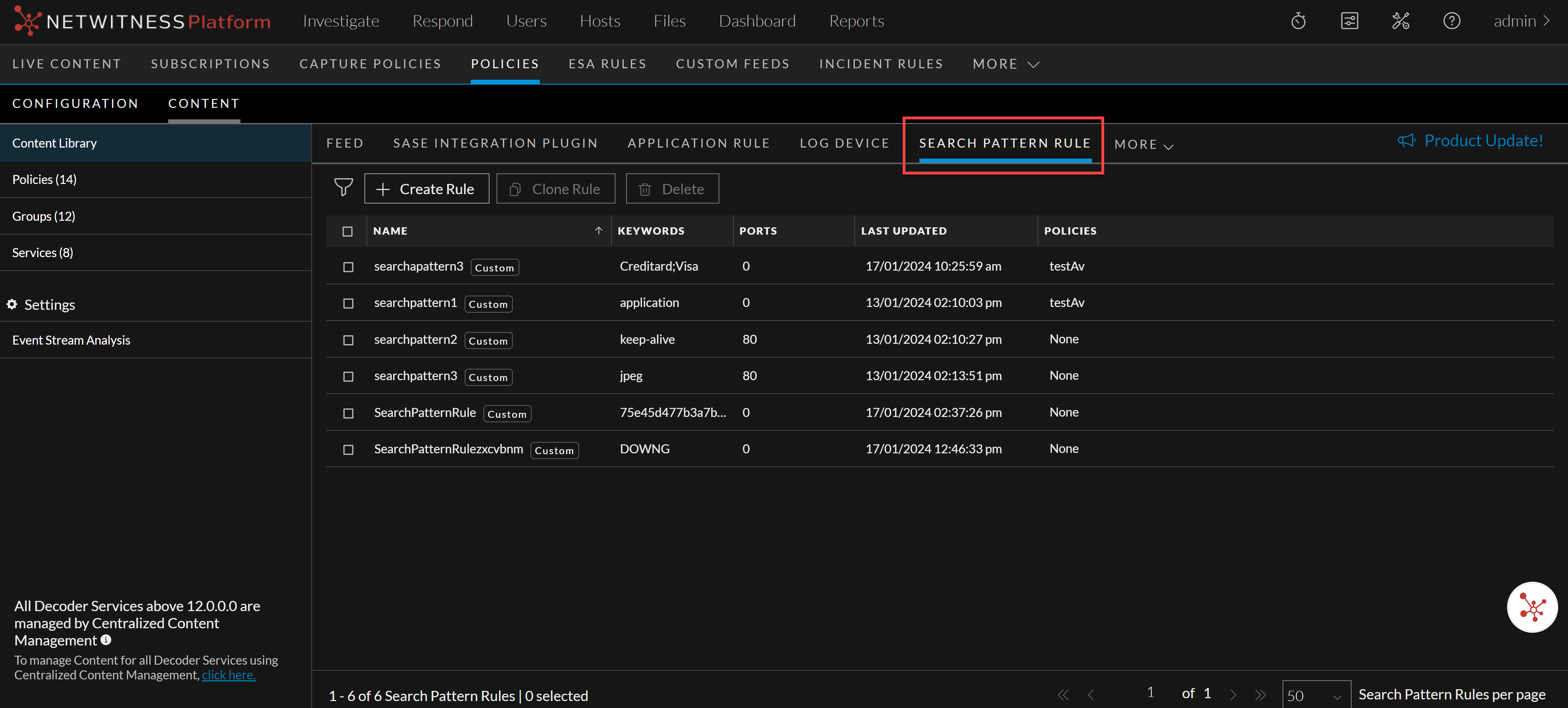Click info icon beside Centralized Content Management
1568x708 pixels.
(x=106, y=640)
